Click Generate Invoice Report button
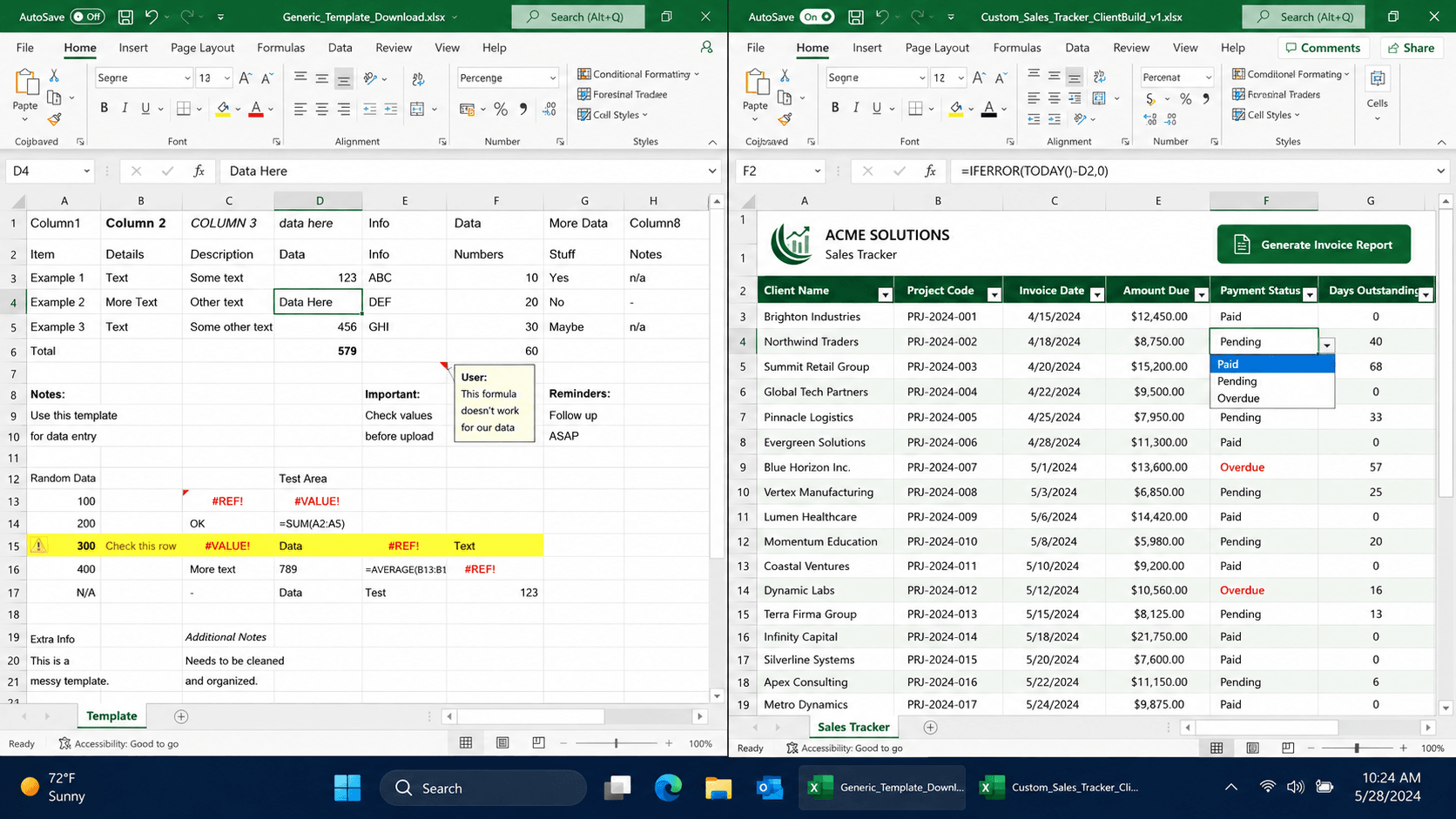Viewport: 1456px width, 819px height. (x=1314, y=245)
